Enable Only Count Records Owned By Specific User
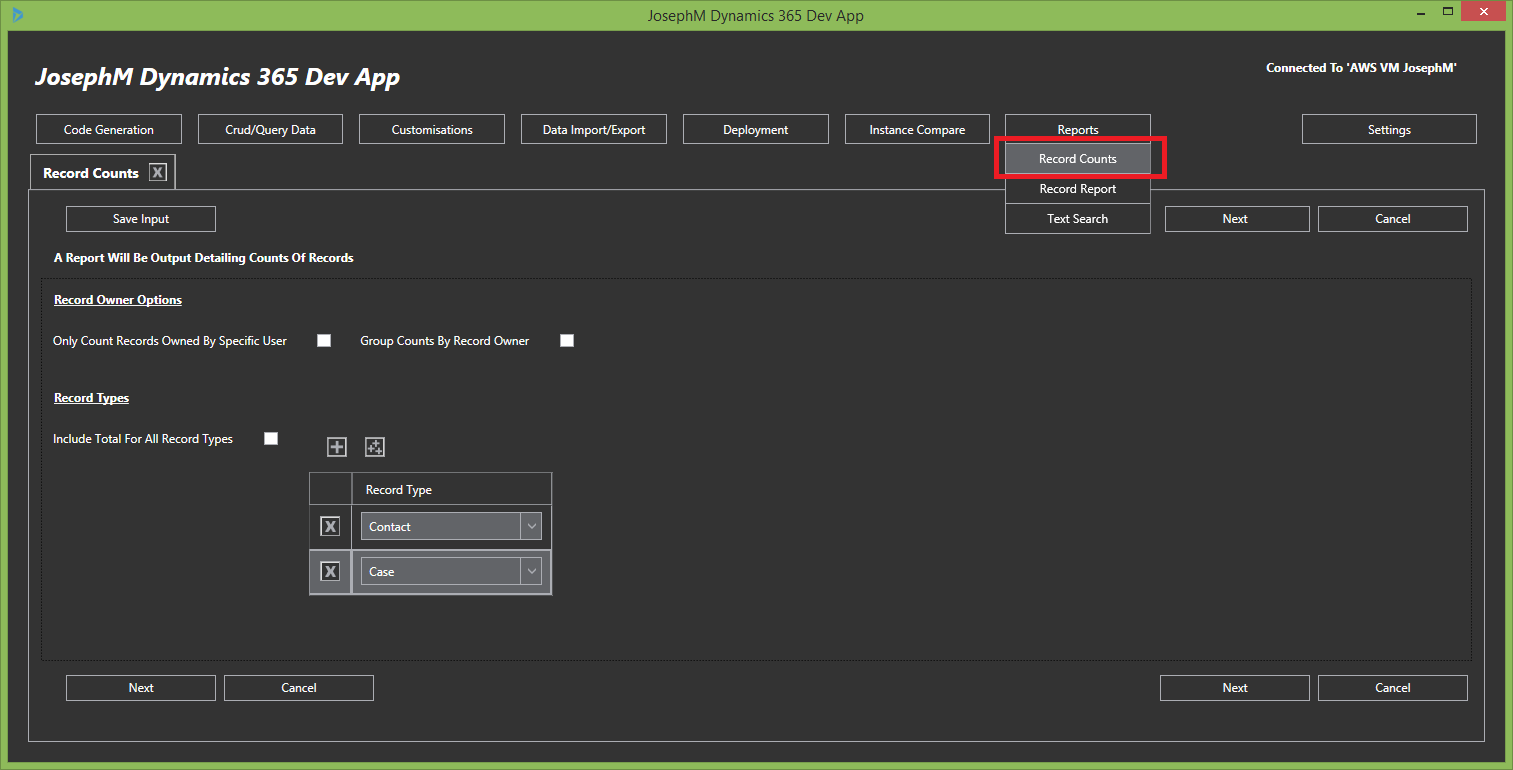 [x=324, y=341]
